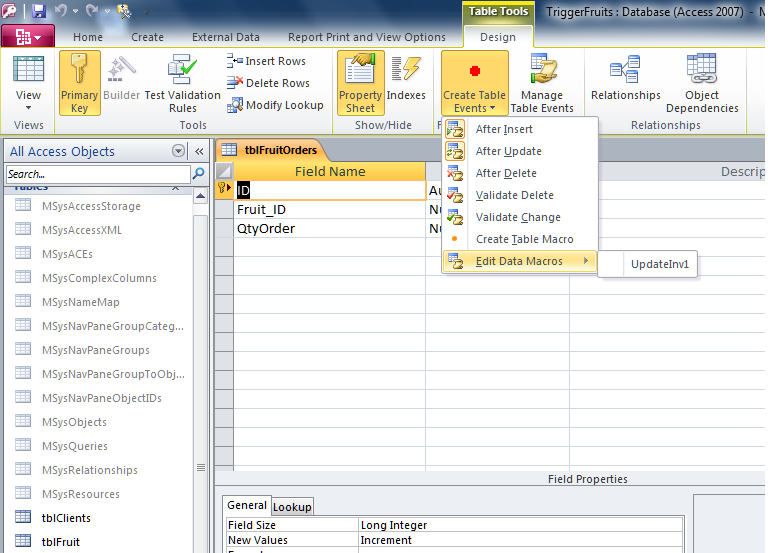Click the New Values property Increment

tap(521, 540)
